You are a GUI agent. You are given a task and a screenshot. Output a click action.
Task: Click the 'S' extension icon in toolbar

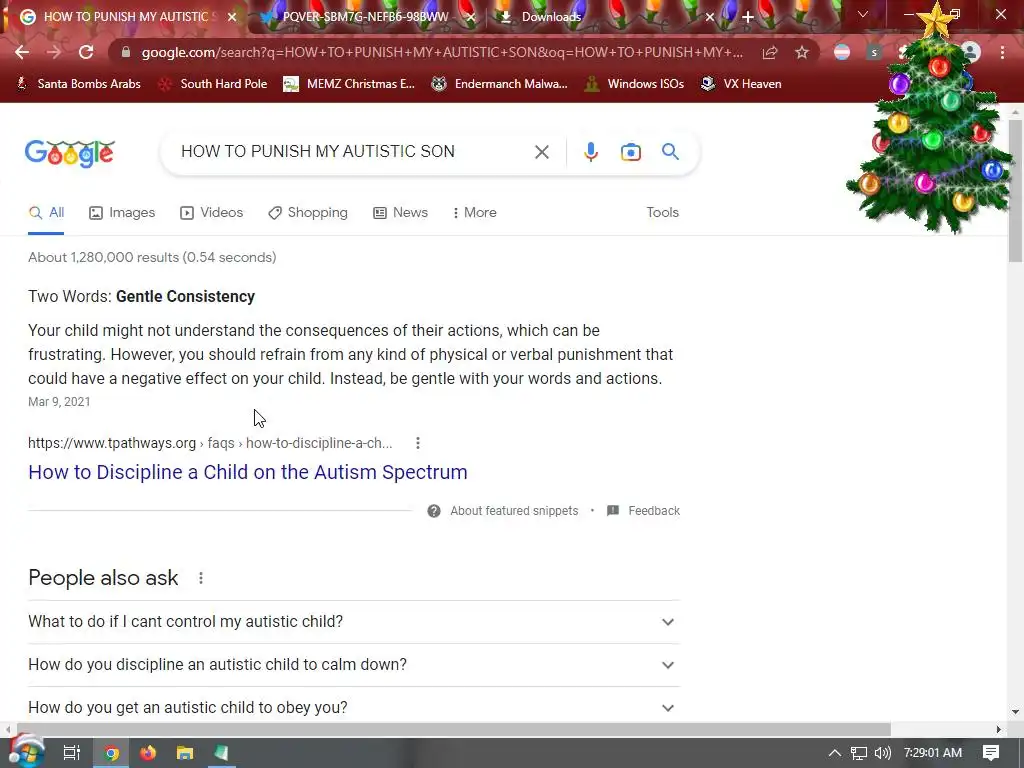tap(874, 52)
